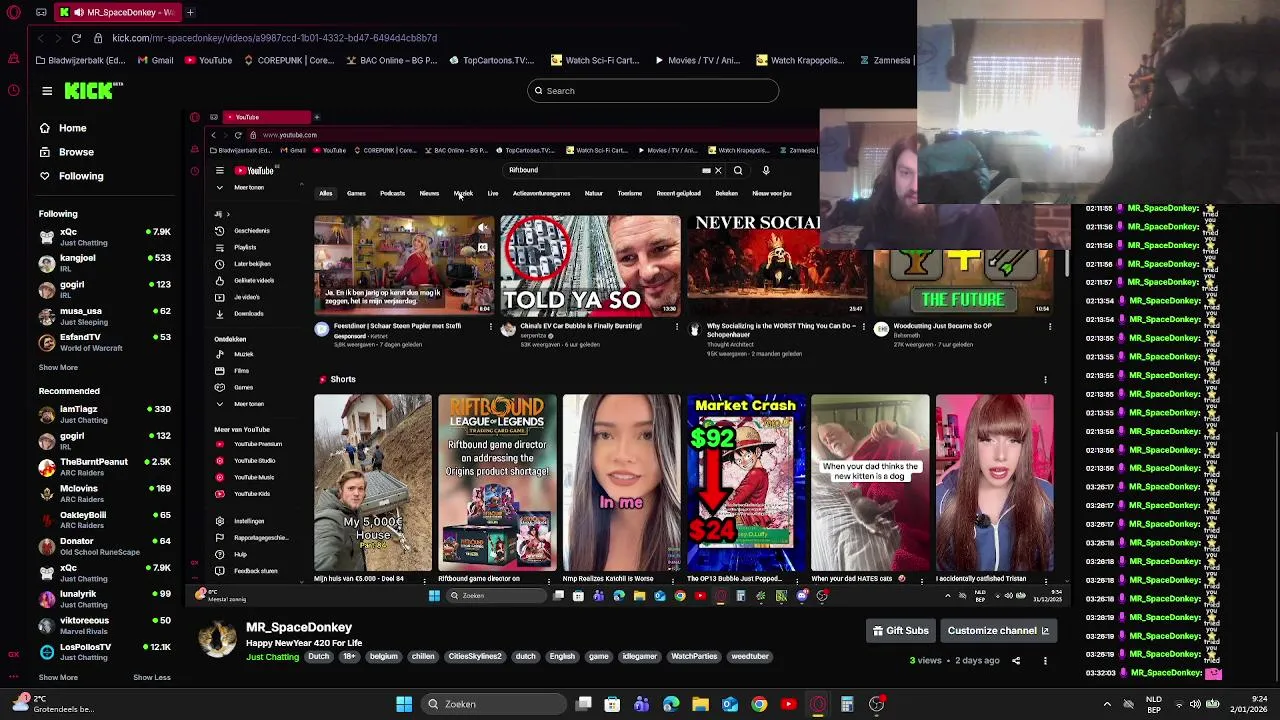The height and width of the screenshot is (720, 1280).
Task: Click the weedtuber tag
Action: [750, 657]
